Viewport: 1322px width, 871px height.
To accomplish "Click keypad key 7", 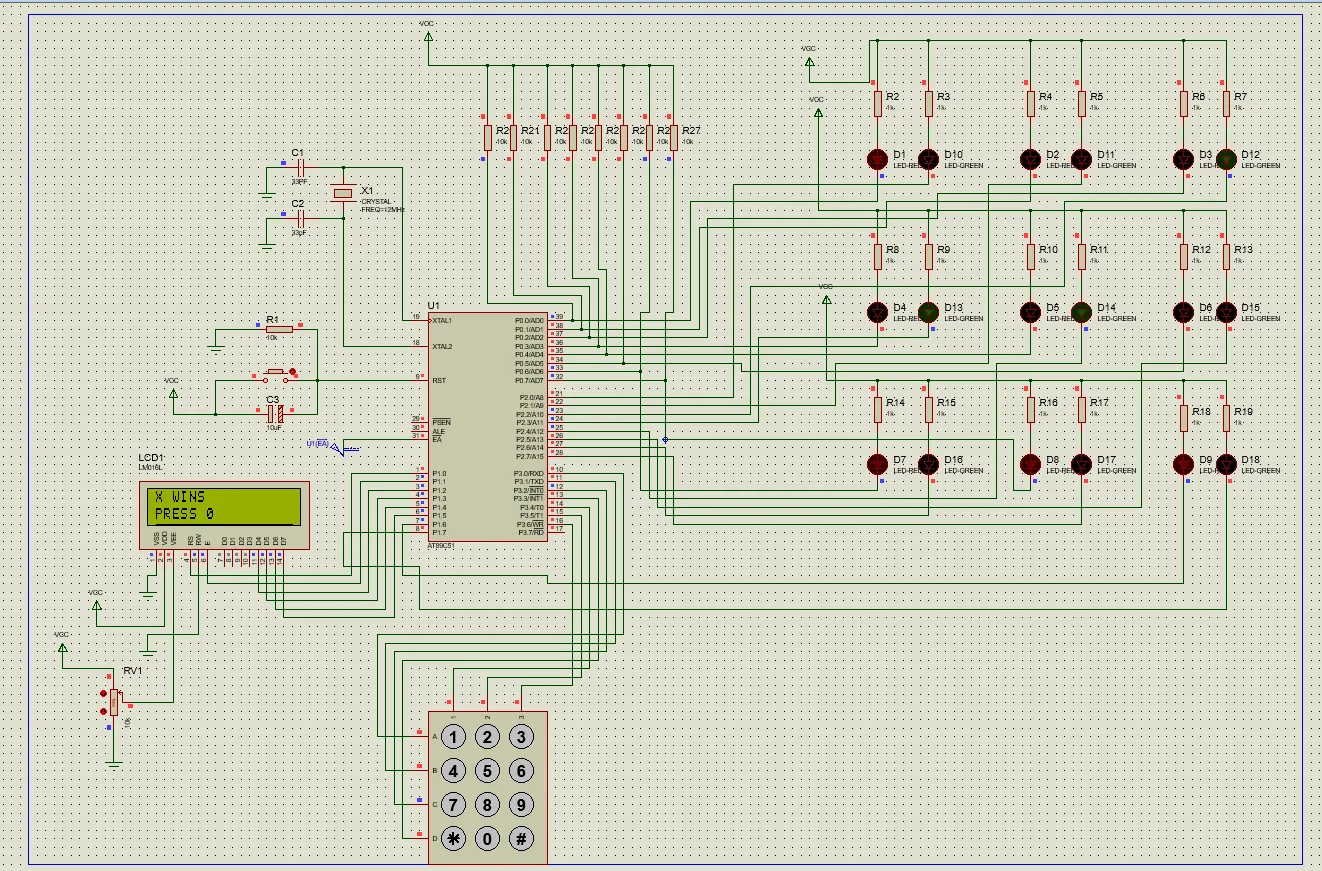I will tap(454, 804).
